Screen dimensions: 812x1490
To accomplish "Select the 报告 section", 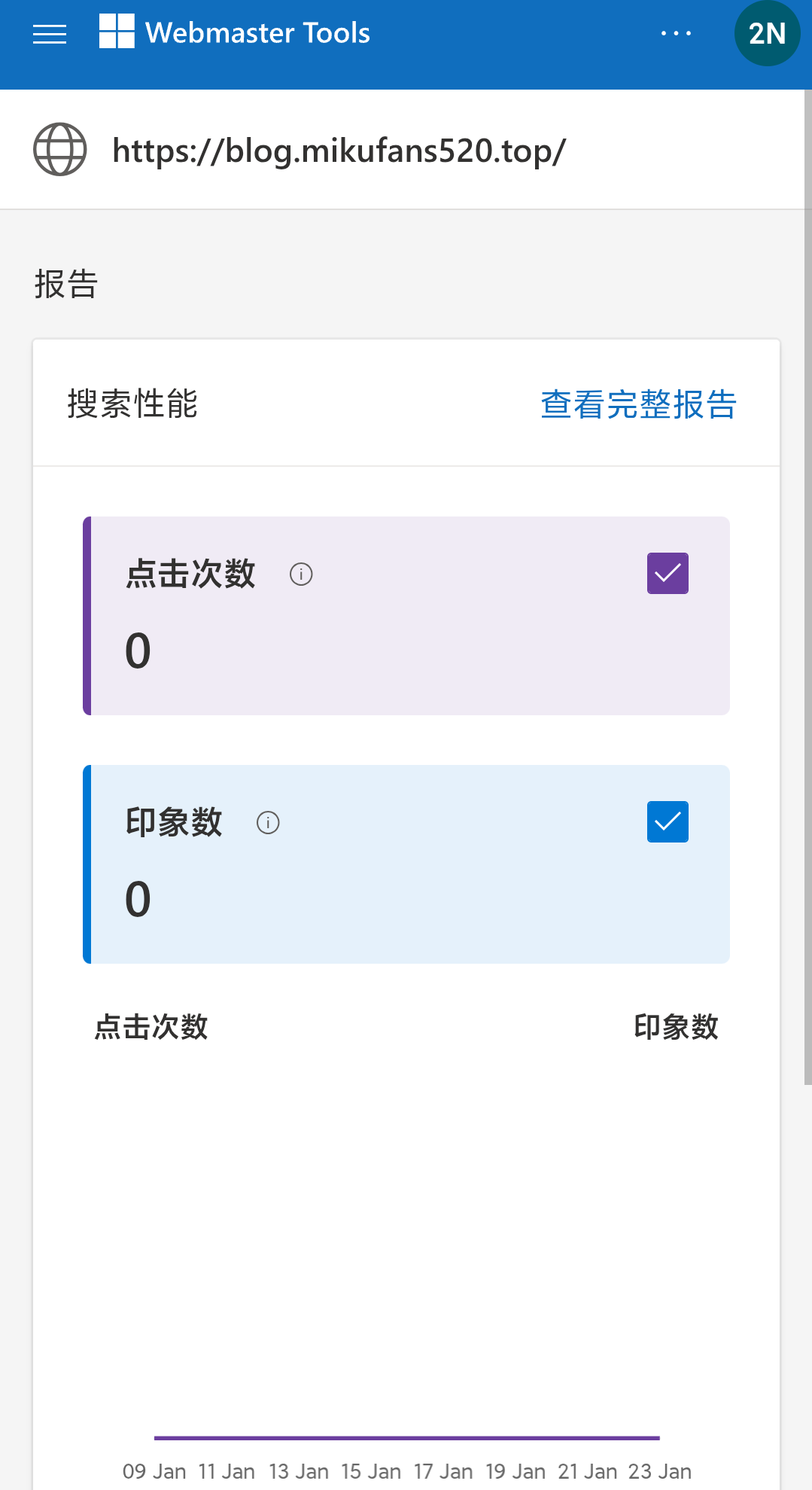I will 65,285.
